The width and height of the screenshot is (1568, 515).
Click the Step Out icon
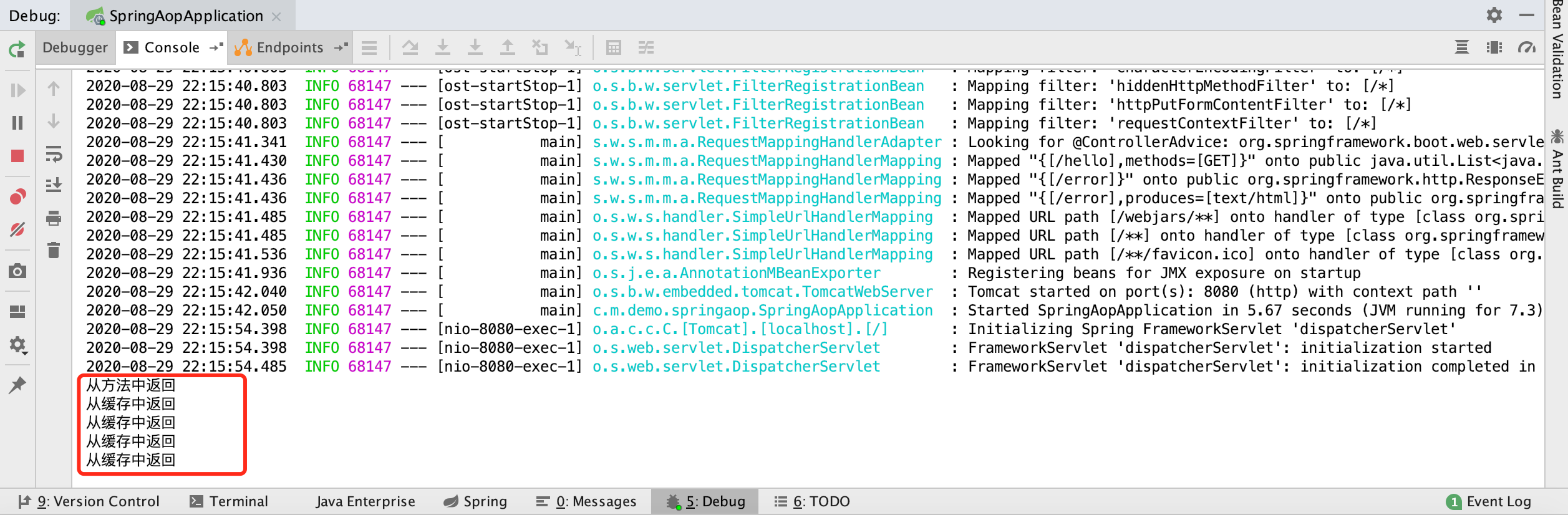pos(508,47)
